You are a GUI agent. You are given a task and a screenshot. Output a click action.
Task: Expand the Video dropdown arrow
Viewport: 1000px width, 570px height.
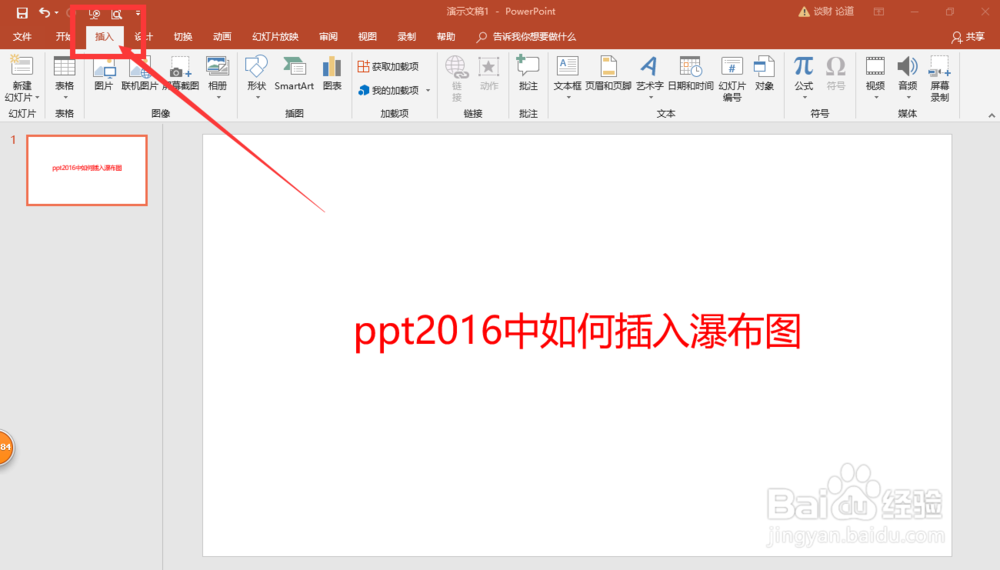pos(876,98)
